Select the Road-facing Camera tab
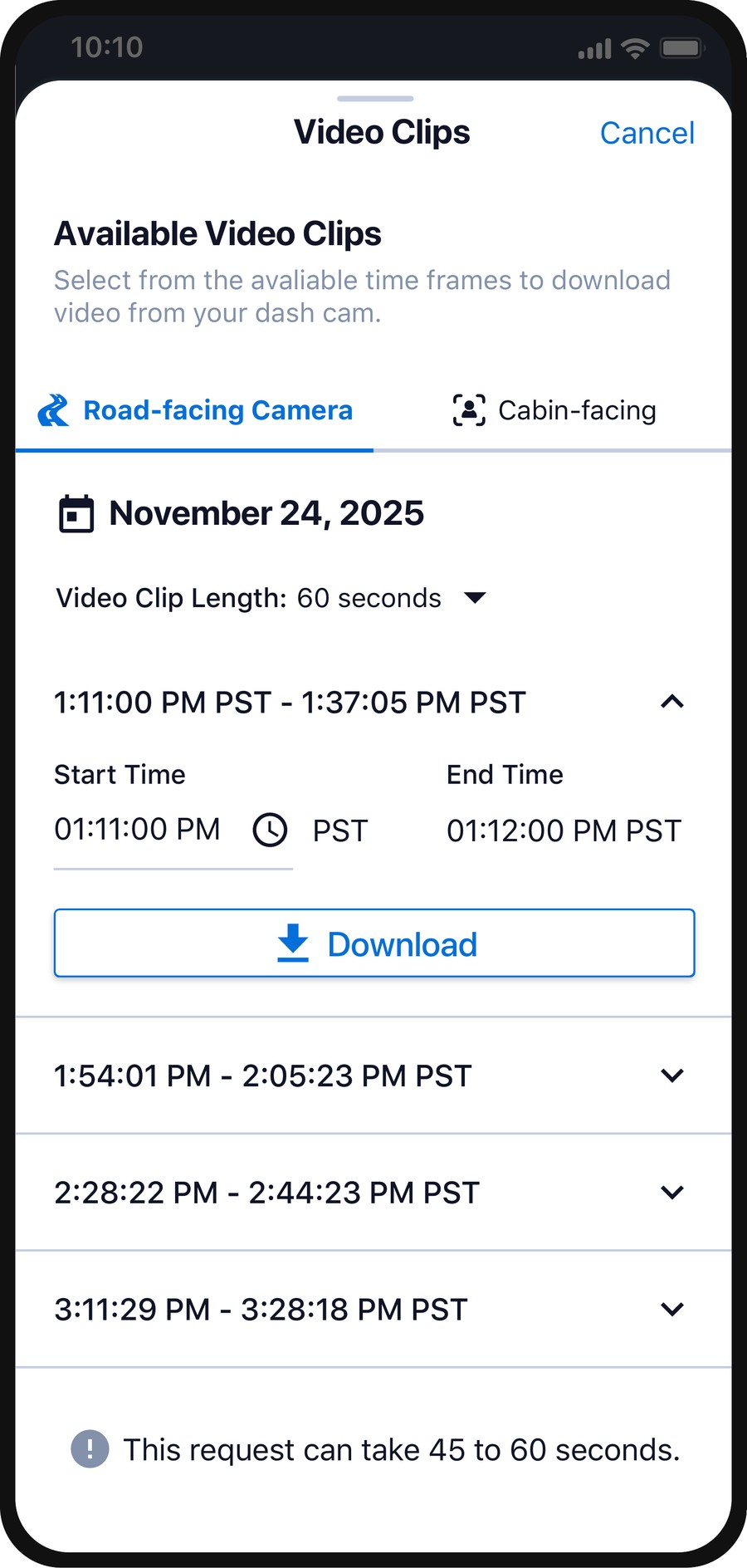The width and height of the screenshot is (747, 1568). pyautogui.click(x=195, y=410)
